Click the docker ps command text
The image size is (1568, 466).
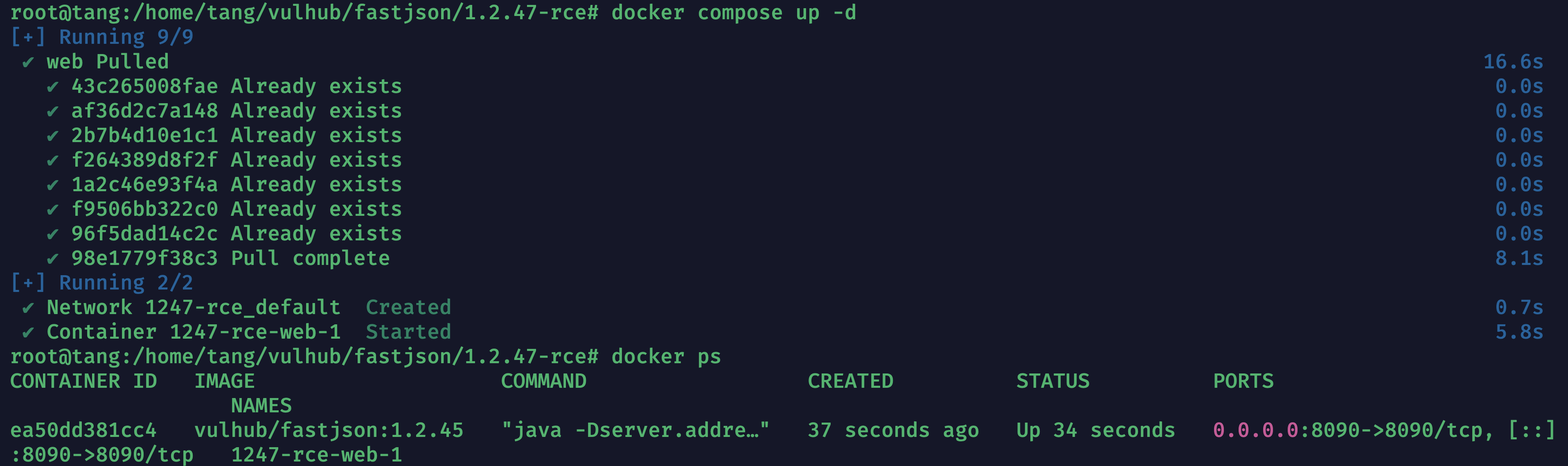pos(666,357)
